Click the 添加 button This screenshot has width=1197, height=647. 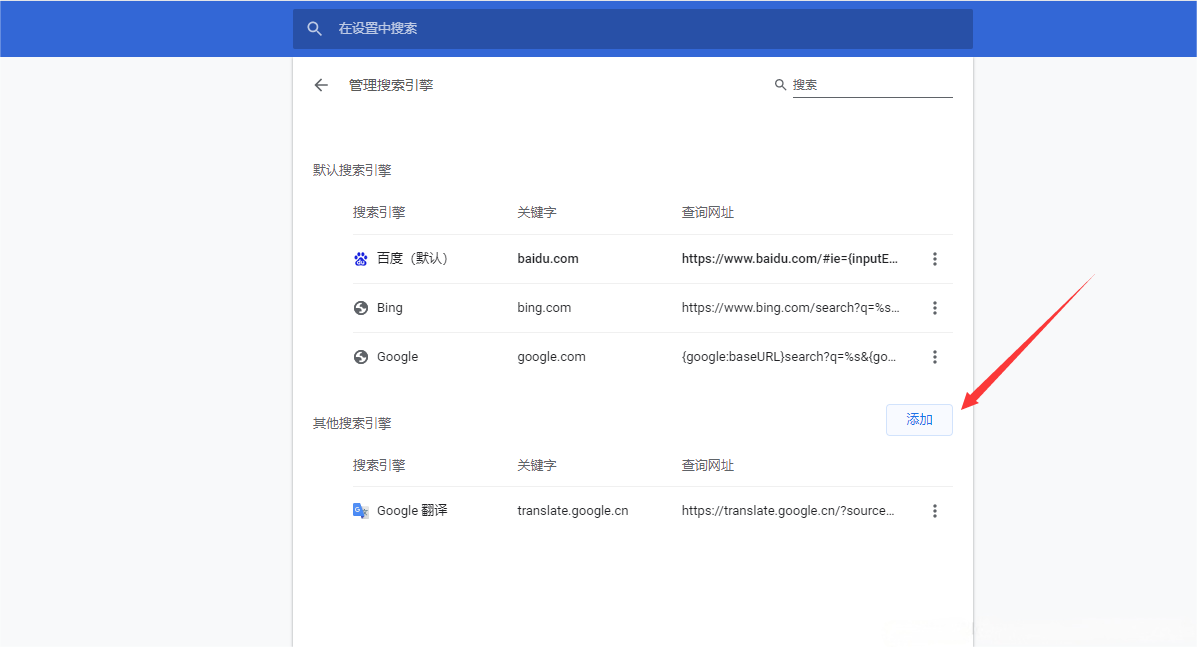[919, 420]
